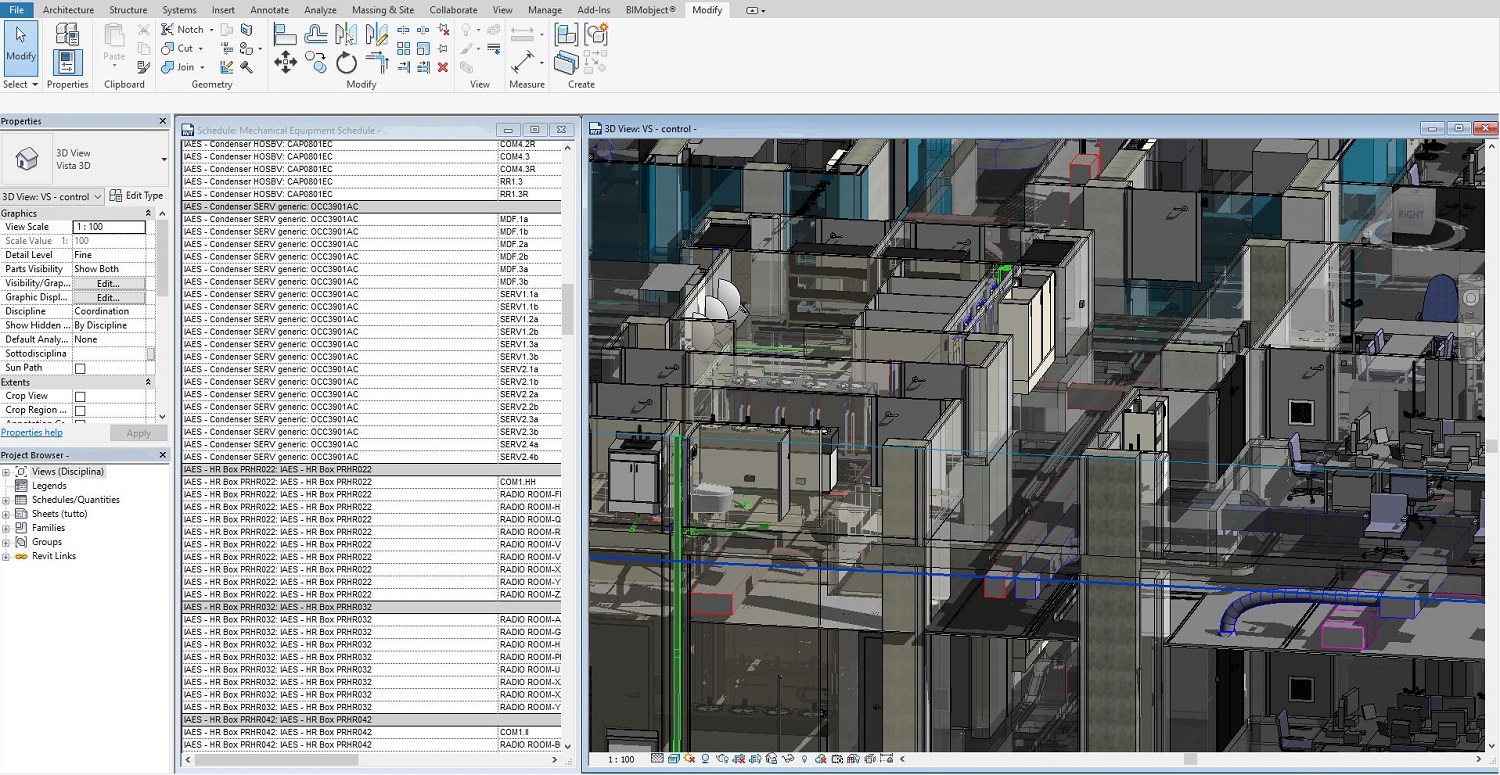
Task: Open the Join geometry dropdown
Action: click(202, 67)
